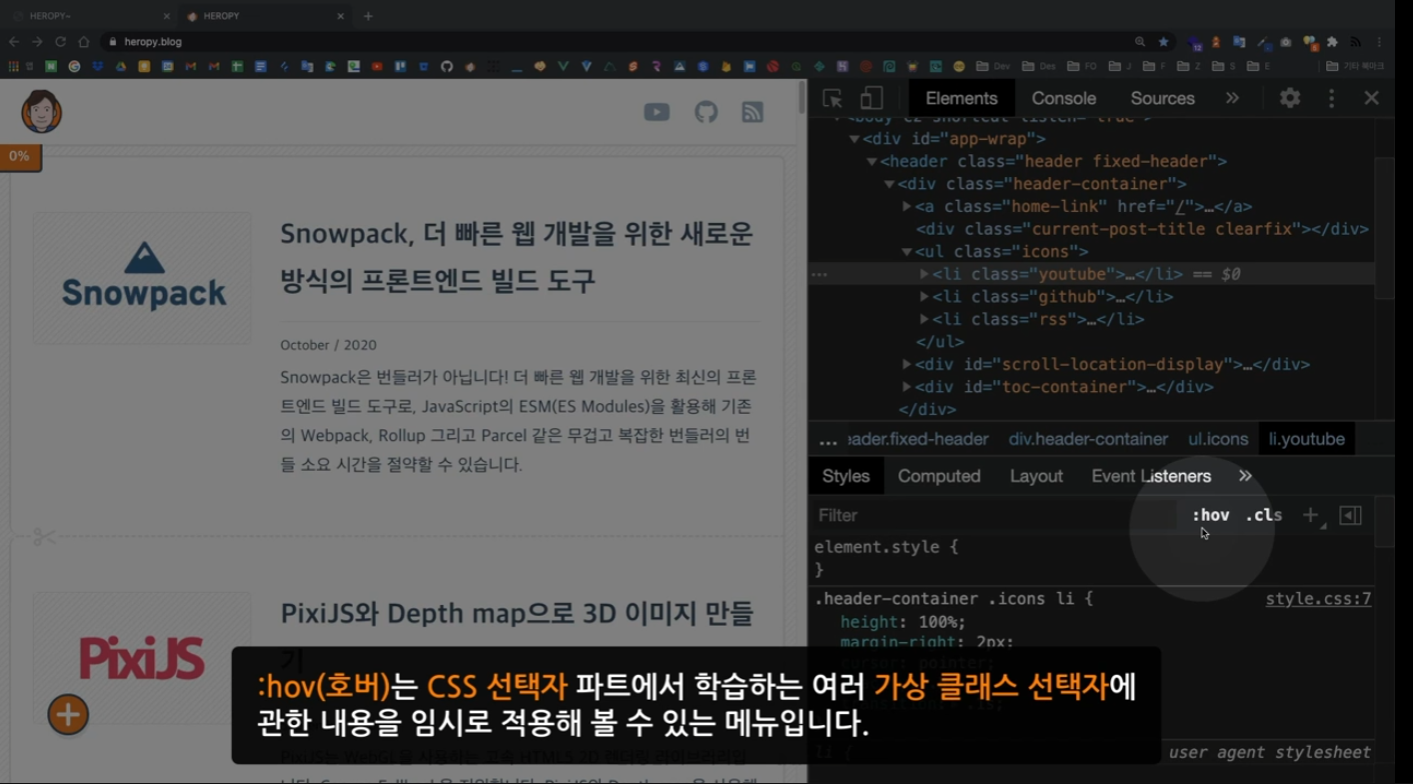Select the Styles tab
1413x784 pixels.
(846, 476)
